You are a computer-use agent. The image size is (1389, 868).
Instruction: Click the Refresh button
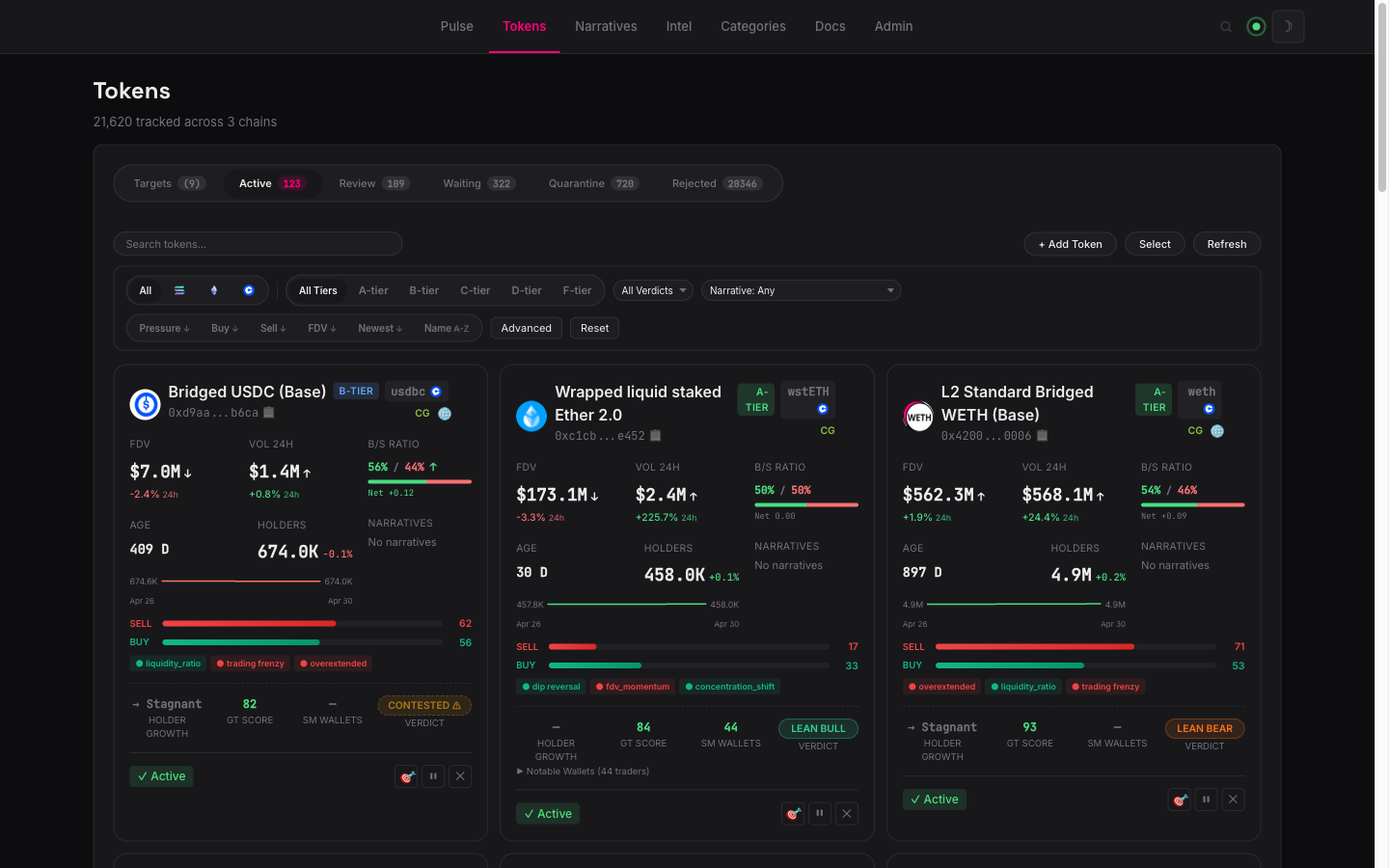pos(1227,244)
